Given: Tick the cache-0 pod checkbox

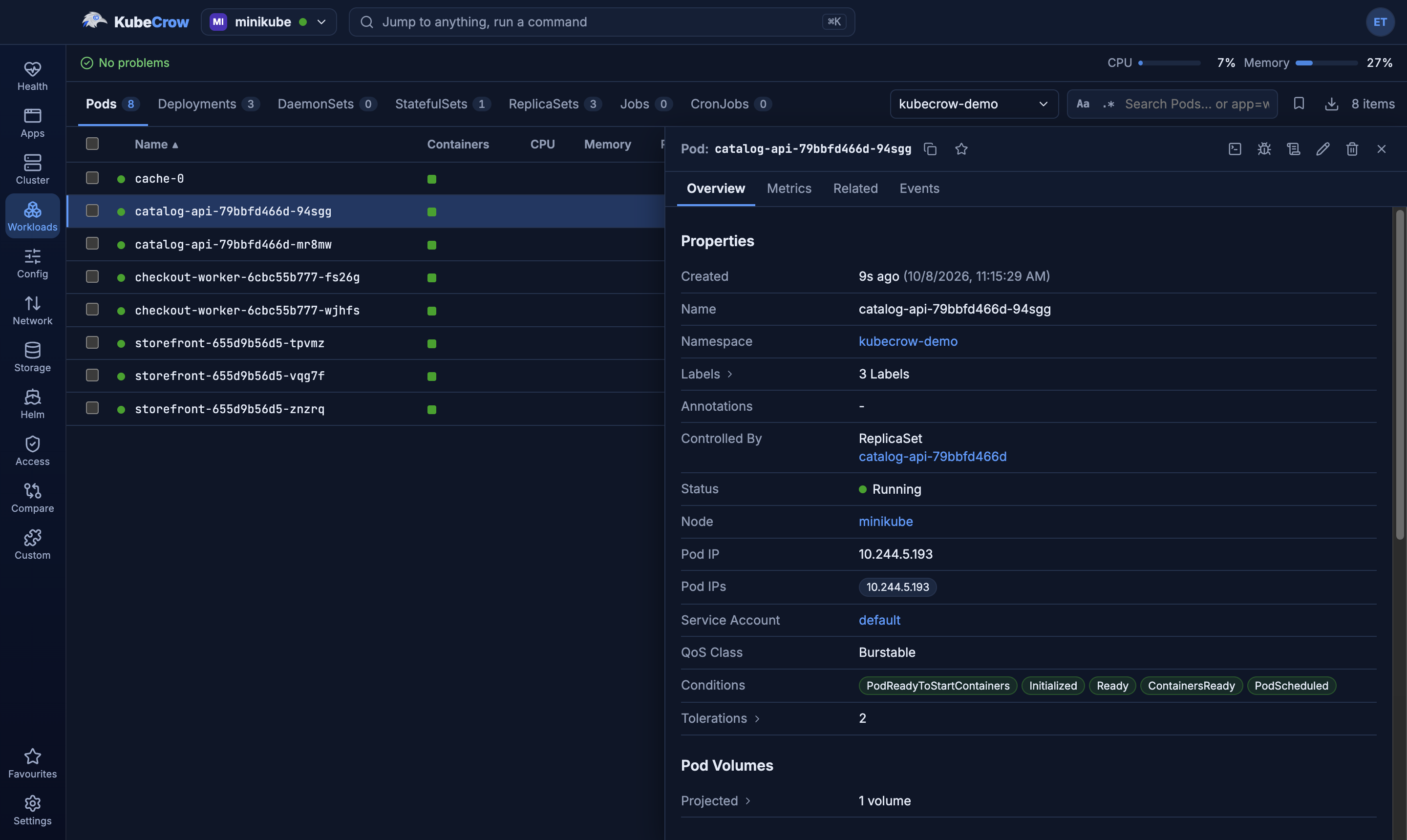Looking at the screenshot, I should (92, 178).
